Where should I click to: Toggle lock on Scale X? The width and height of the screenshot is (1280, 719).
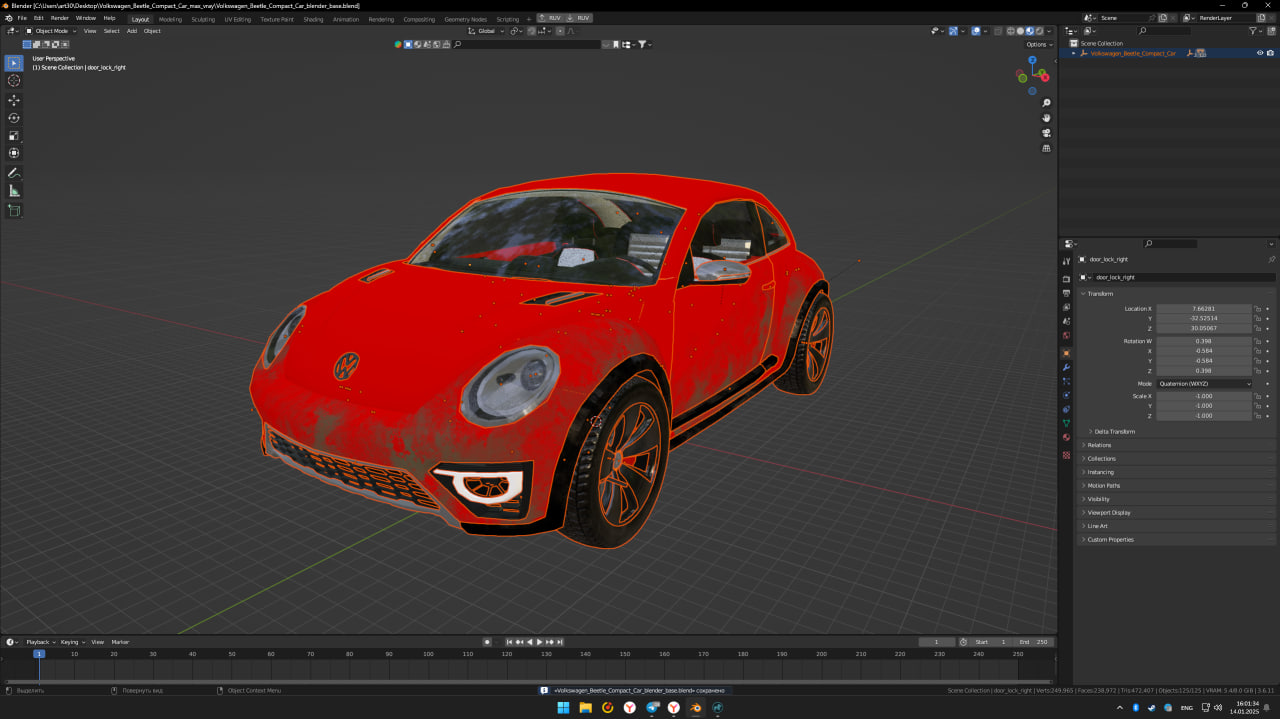pyautogui.click(x=1258, y=396)
